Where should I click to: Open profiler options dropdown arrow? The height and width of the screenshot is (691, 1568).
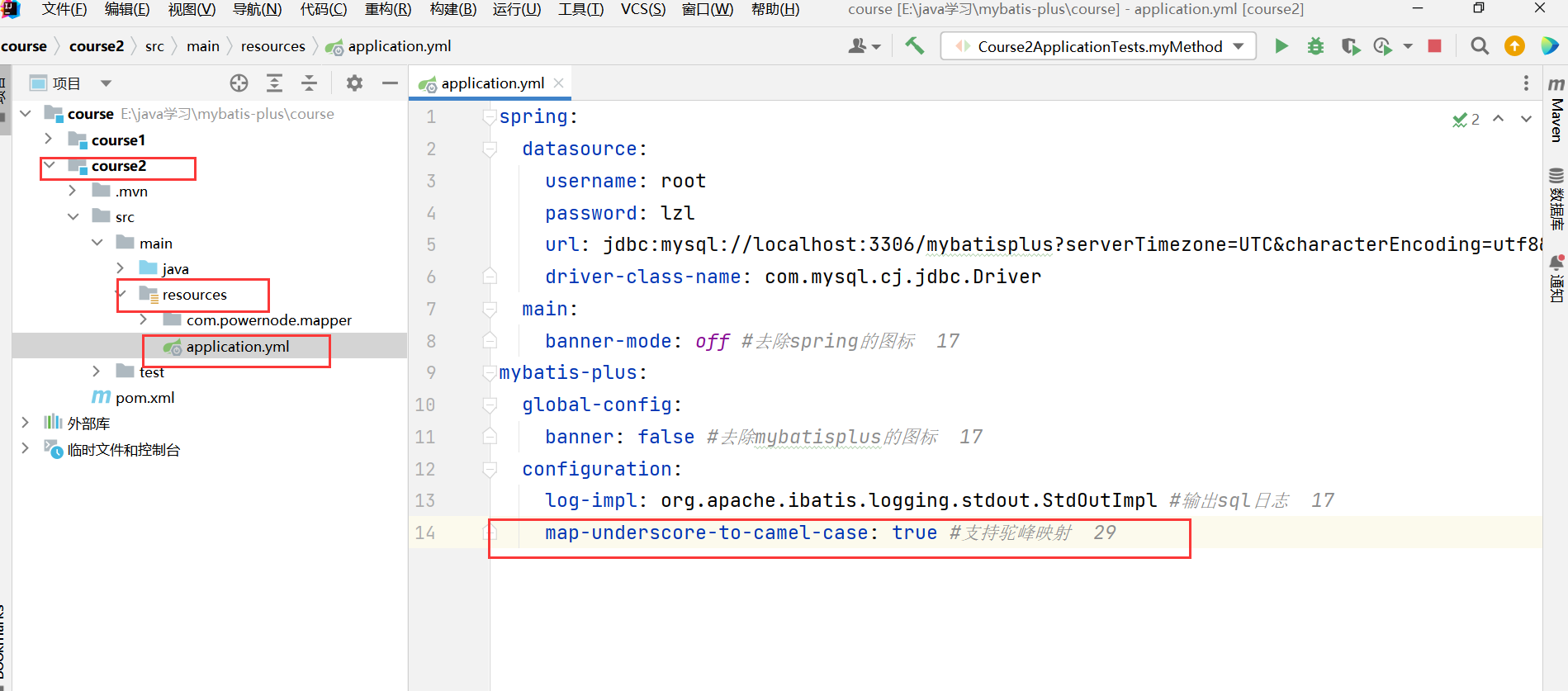1409,46
